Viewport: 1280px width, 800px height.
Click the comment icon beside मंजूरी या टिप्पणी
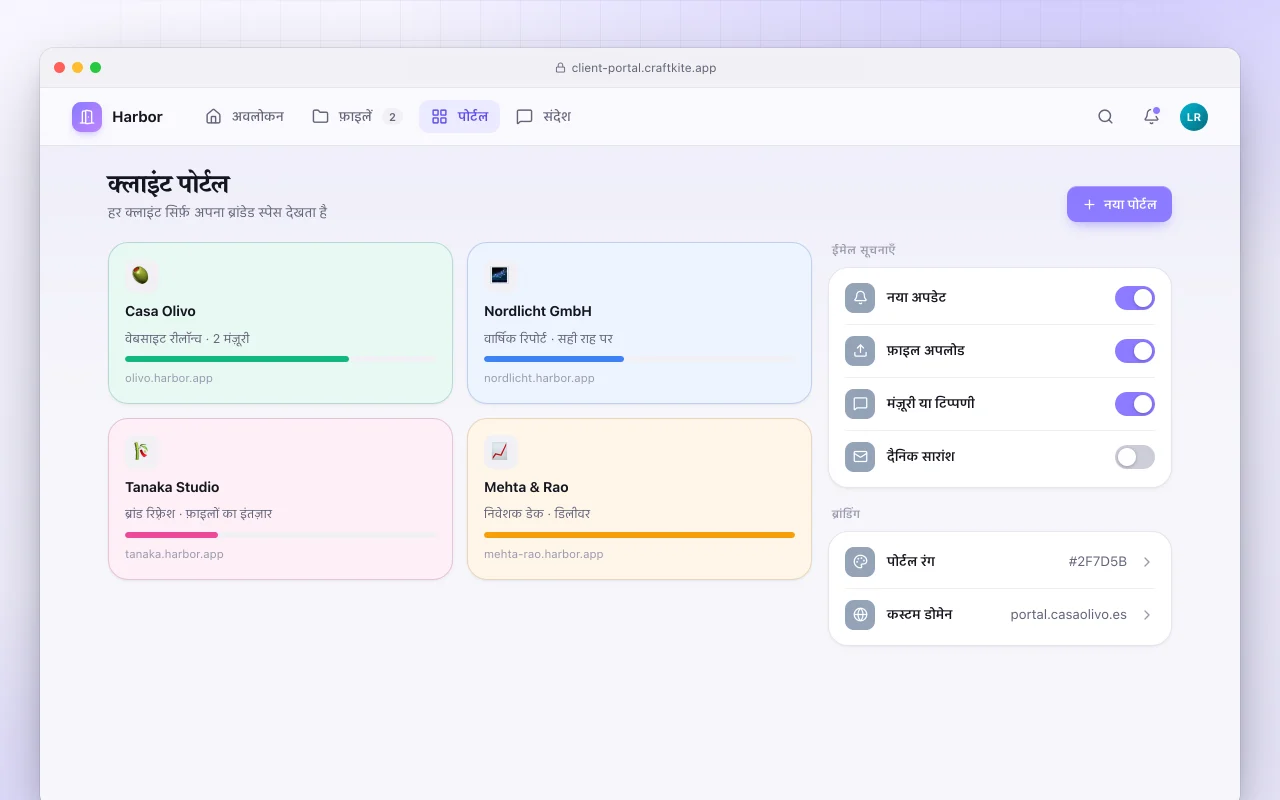tap(860, 404)
